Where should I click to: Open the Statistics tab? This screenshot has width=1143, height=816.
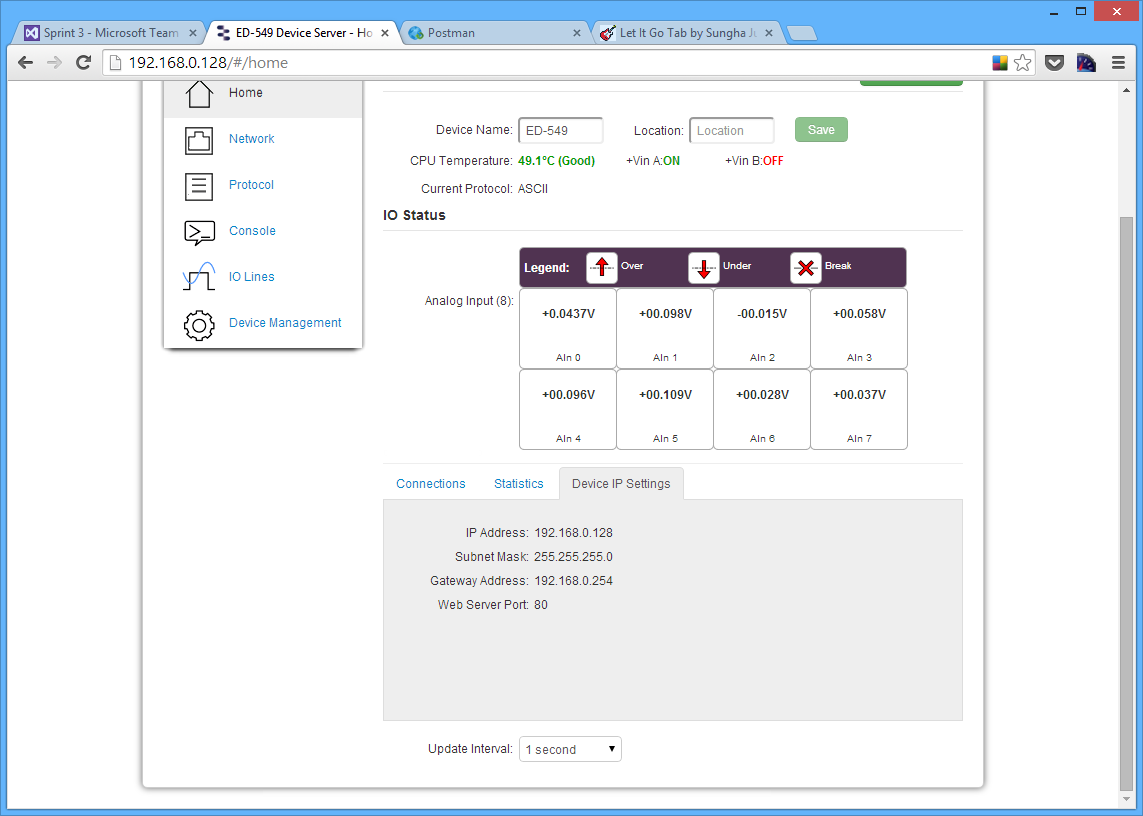pos(518,483)
